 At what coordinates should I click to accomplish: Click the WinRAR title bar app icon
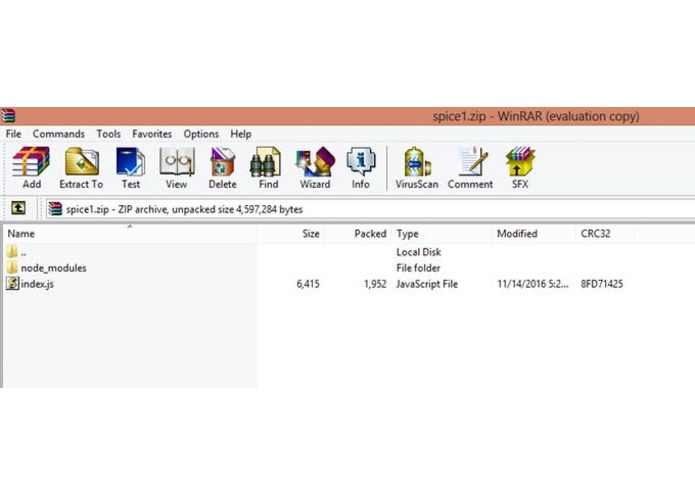[8, 116]
